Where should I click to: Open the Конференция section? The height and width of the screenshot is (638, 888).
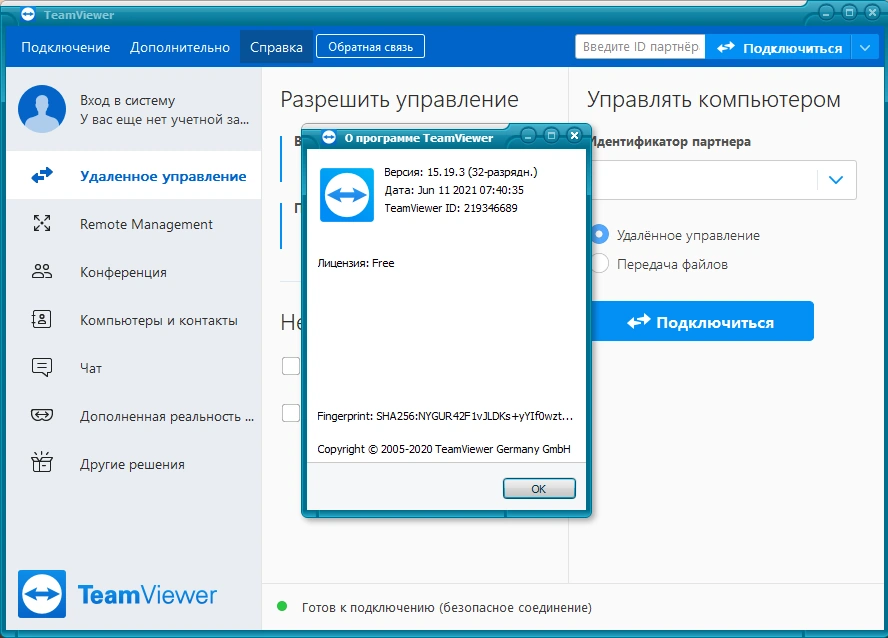point(134,272)
